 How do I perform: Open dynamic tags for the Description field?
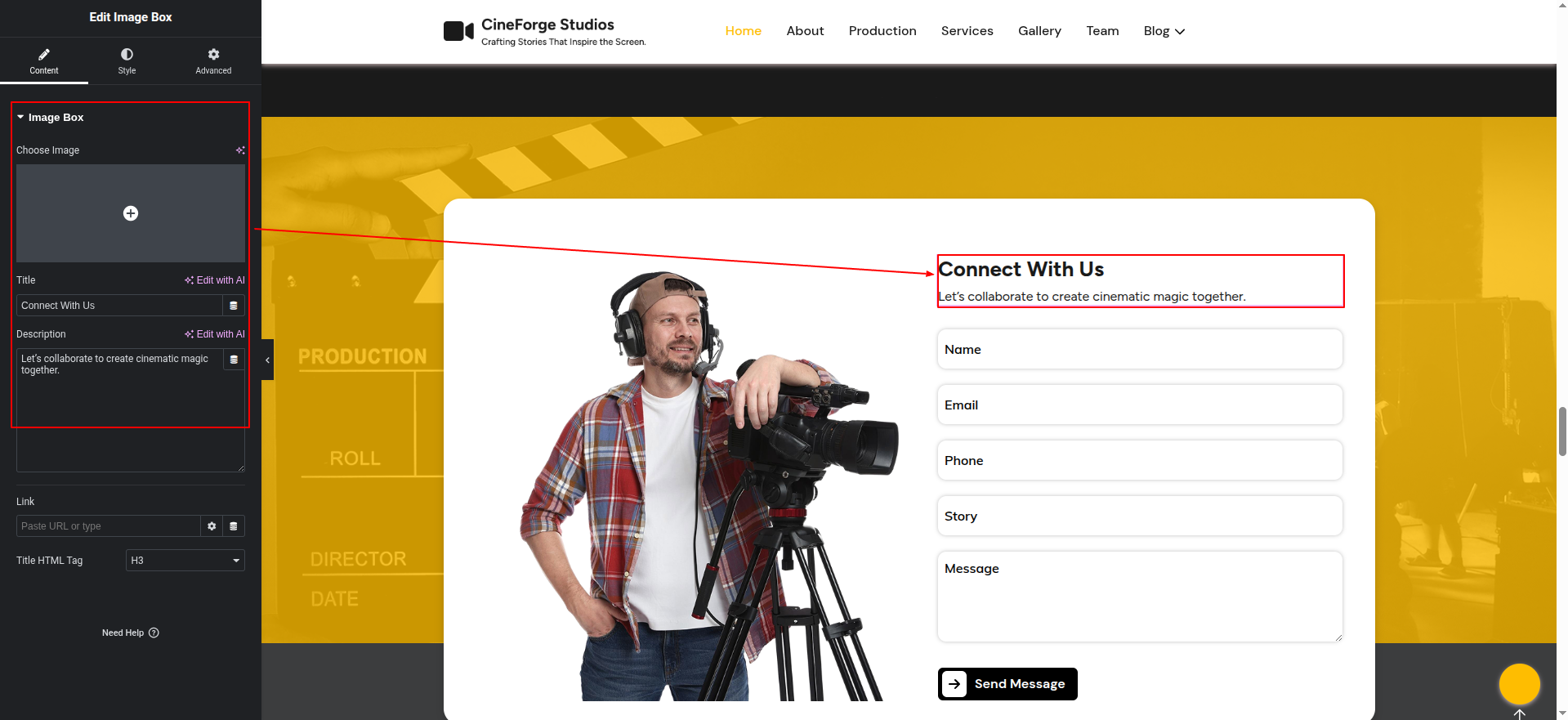point(234,360)
